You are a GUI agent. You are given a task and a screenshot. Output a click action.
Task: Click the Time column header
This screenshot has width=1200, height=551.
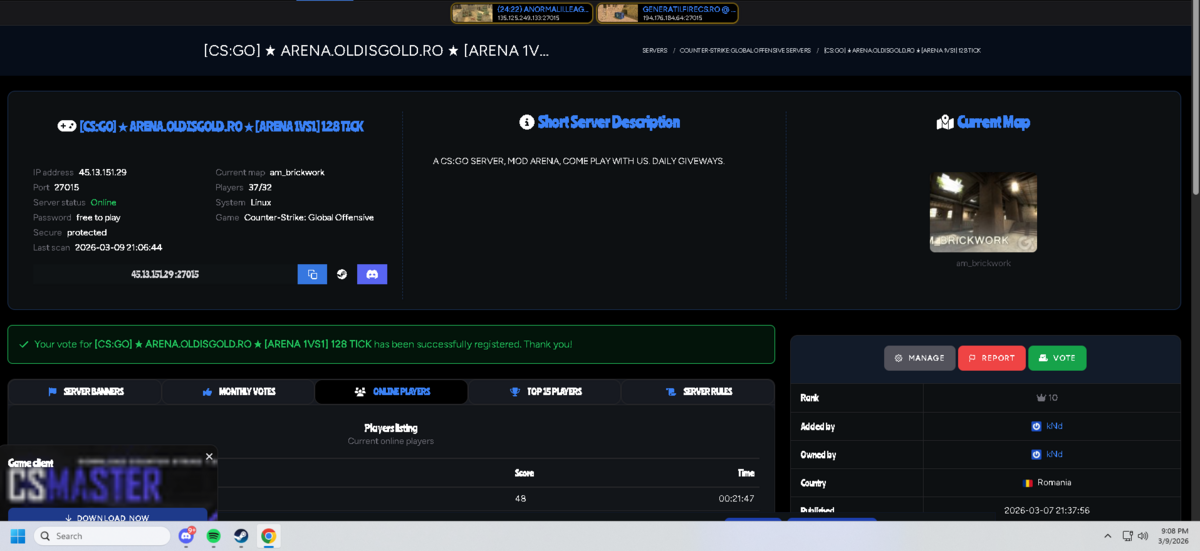746,473
